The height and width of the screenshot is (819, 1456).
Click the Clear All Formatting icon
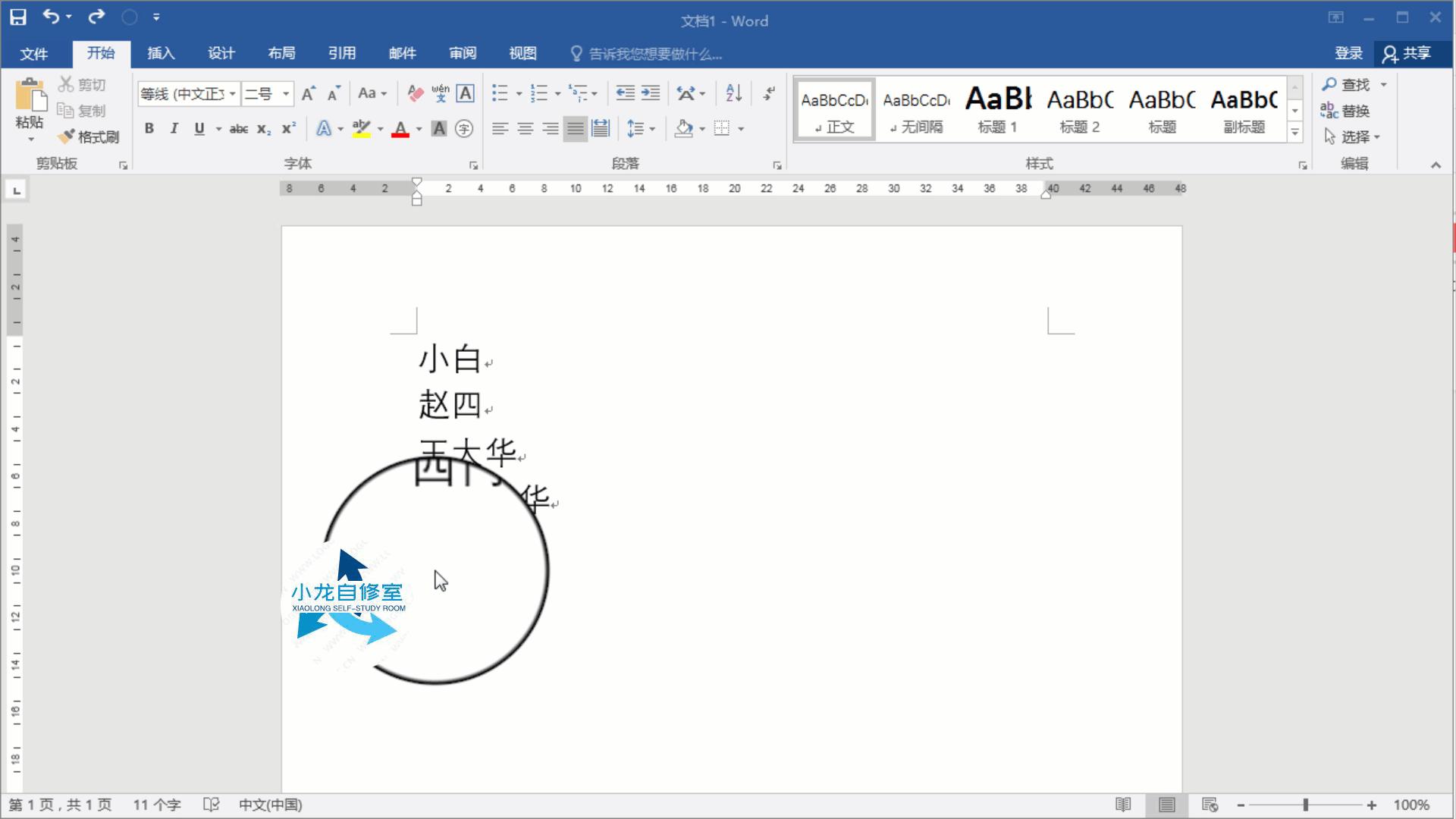[414, 93]
